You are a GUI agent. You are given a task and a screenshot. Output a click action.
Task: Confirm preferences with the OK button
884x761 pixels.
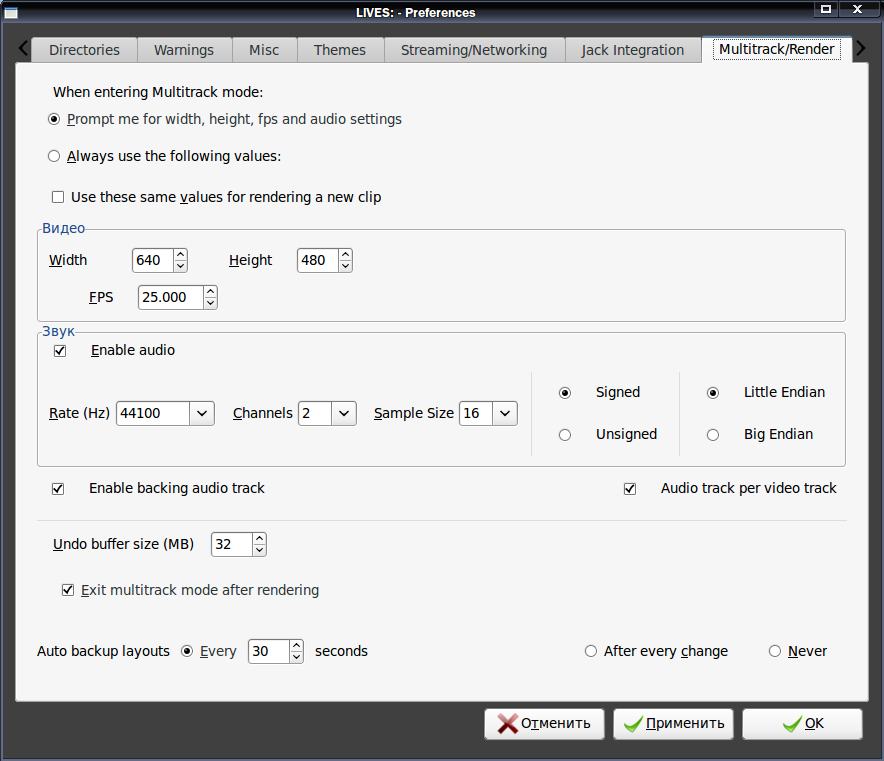click(x=802, y=724)
